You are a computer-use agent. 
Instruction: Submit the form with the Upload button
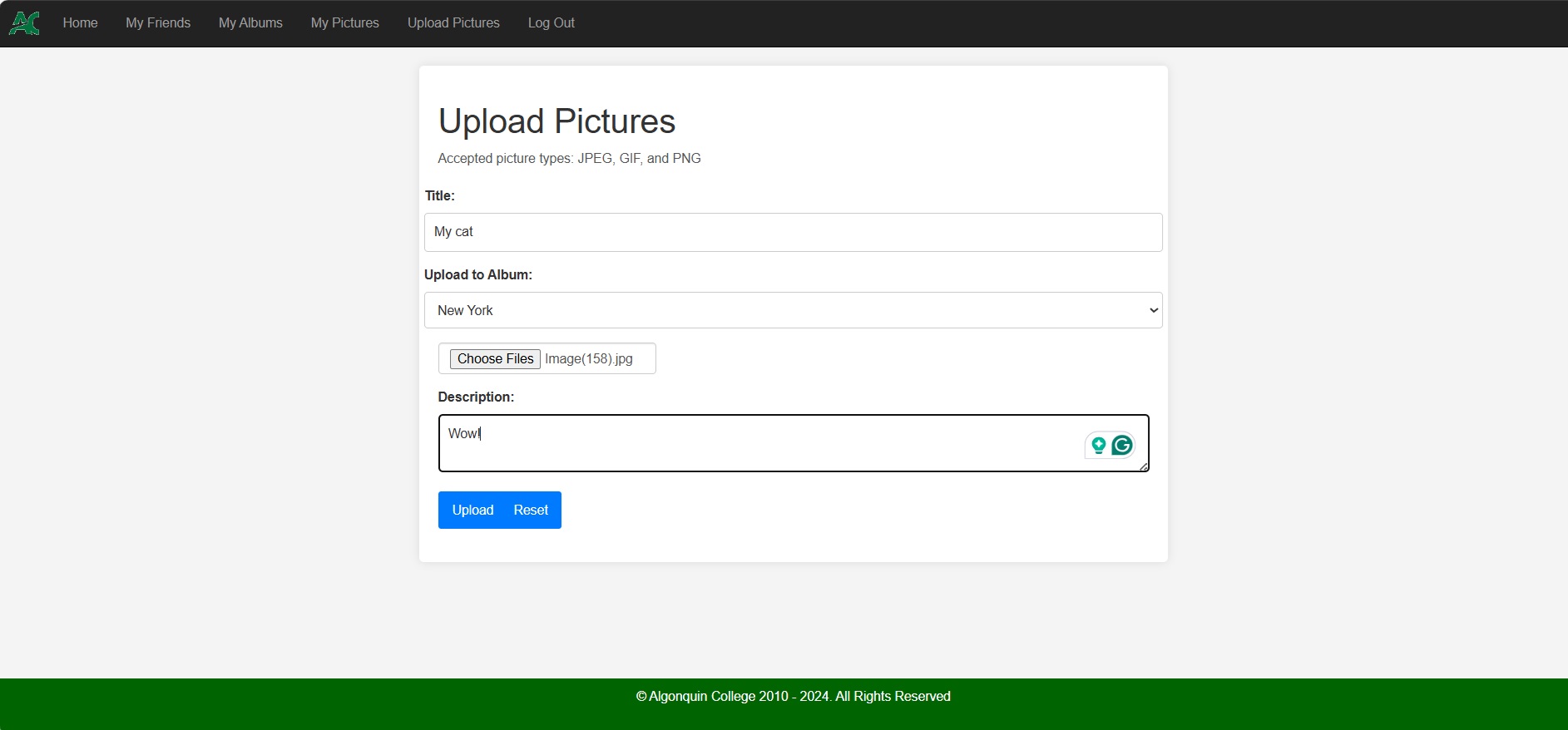click(x=472, y=510)
